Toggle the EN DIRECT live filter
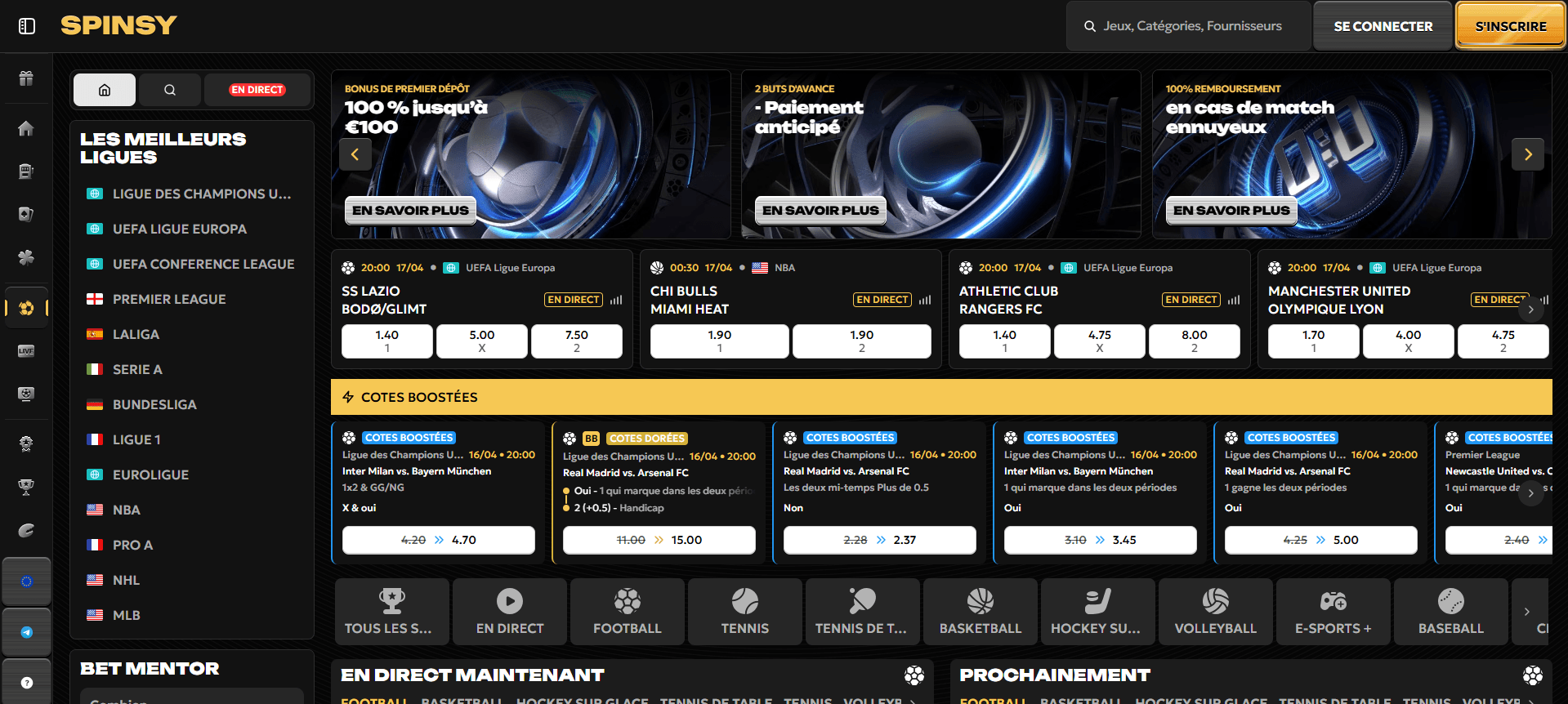Image resolution: width=1568 pixels, height=704 pixels. point(257,90)
